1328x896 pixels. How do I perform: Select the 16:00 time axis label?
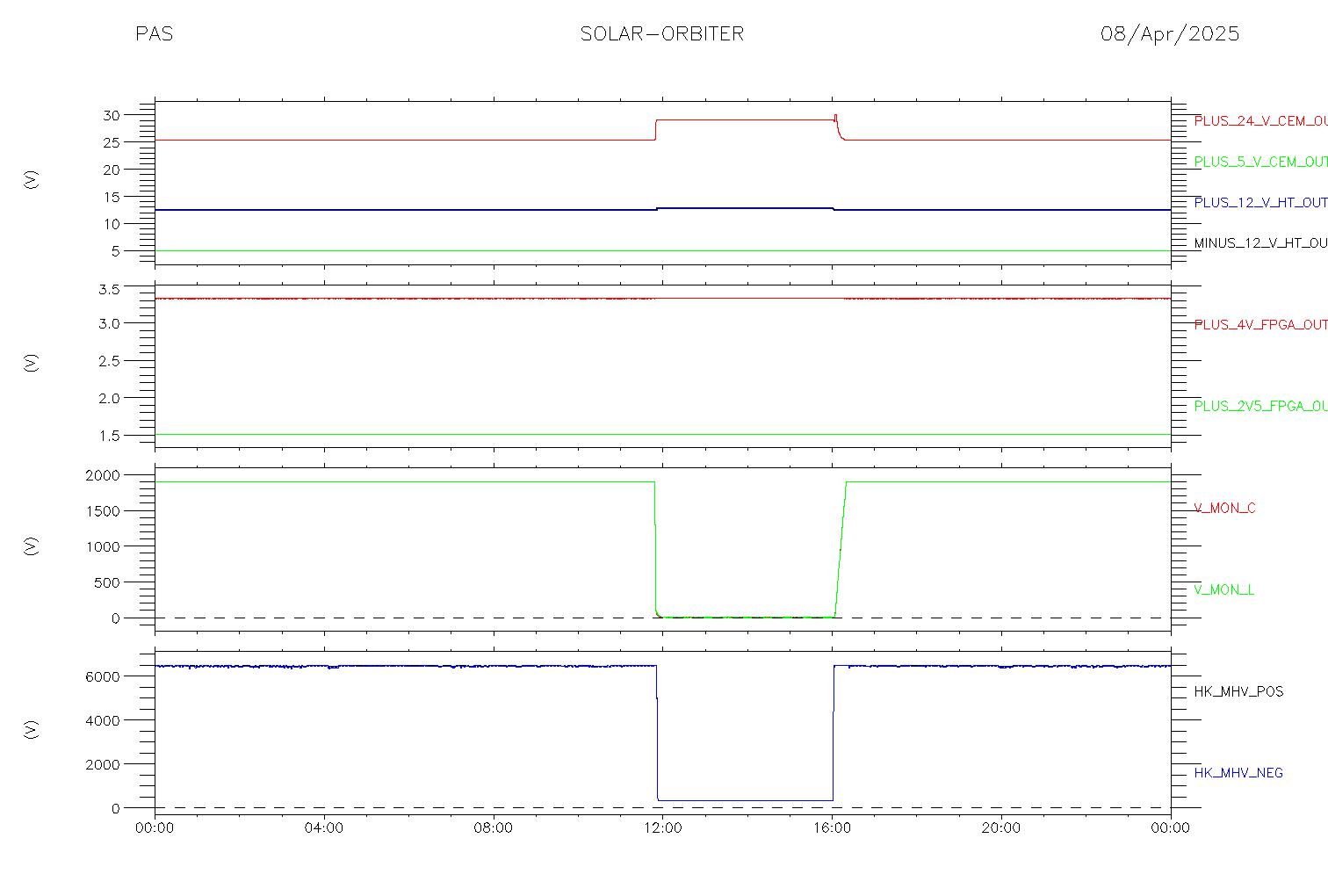pos(832,827)
